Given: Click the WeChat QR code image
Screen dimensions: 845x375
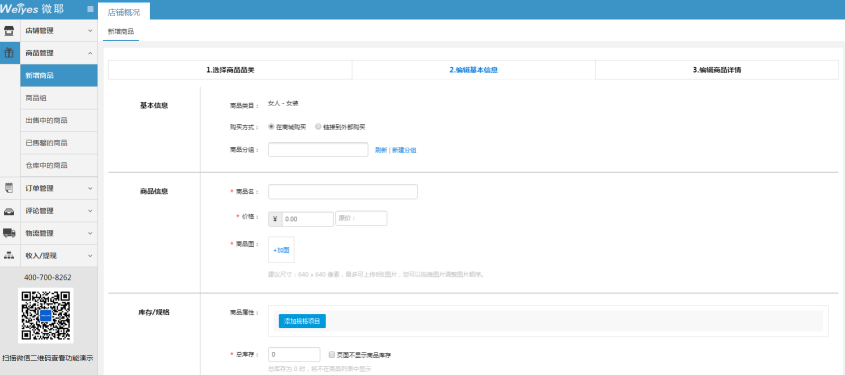Looking at the screenshot, I should (x=45, y=316).
